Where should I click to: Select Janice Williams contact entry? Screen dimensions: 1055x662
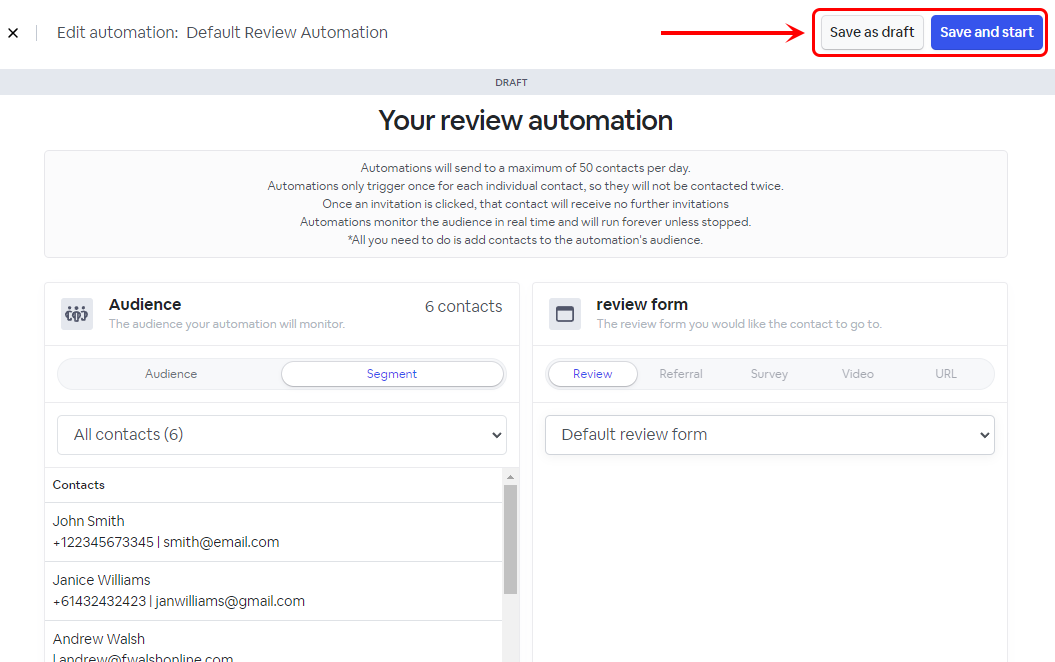(x=273, y=591)
